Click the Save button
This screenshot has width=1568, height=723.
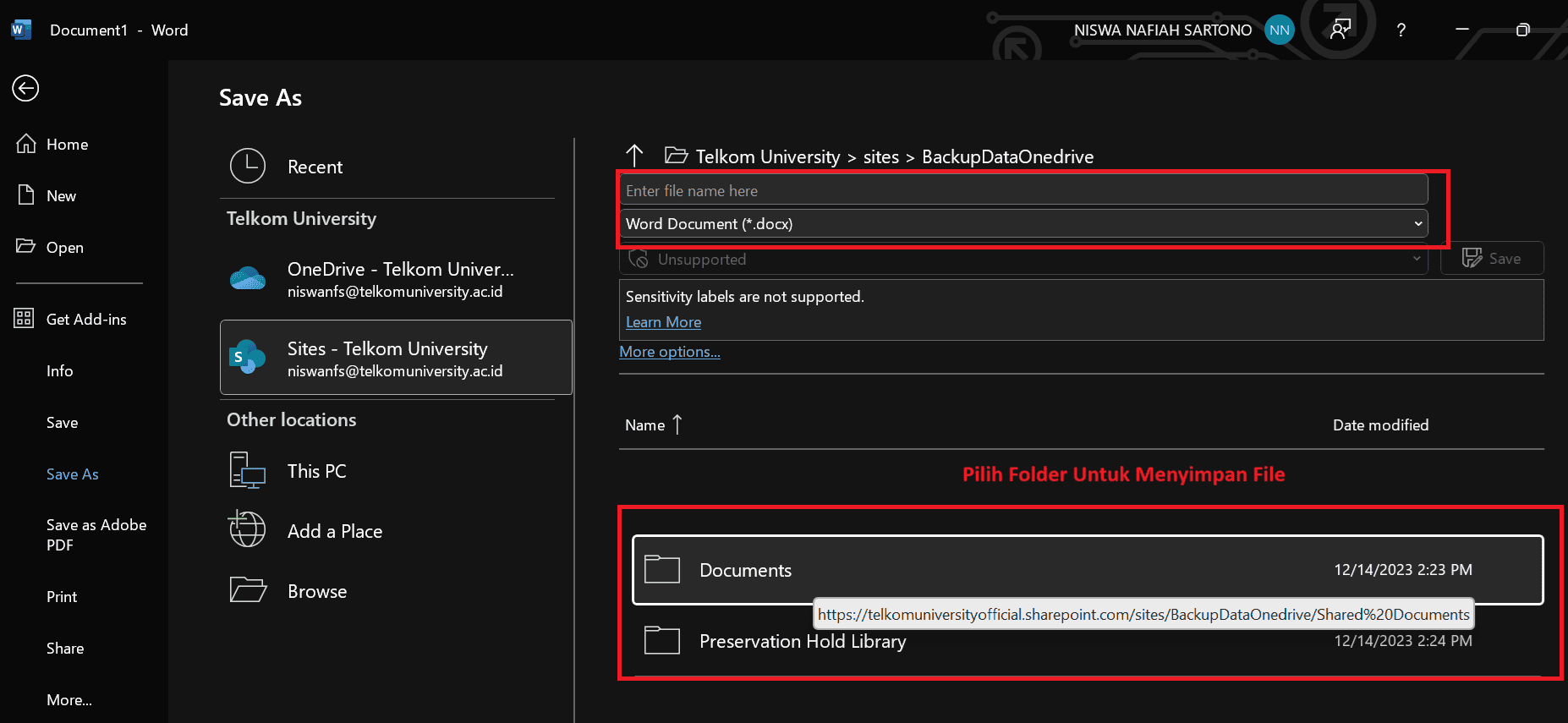click(1492, 259)
